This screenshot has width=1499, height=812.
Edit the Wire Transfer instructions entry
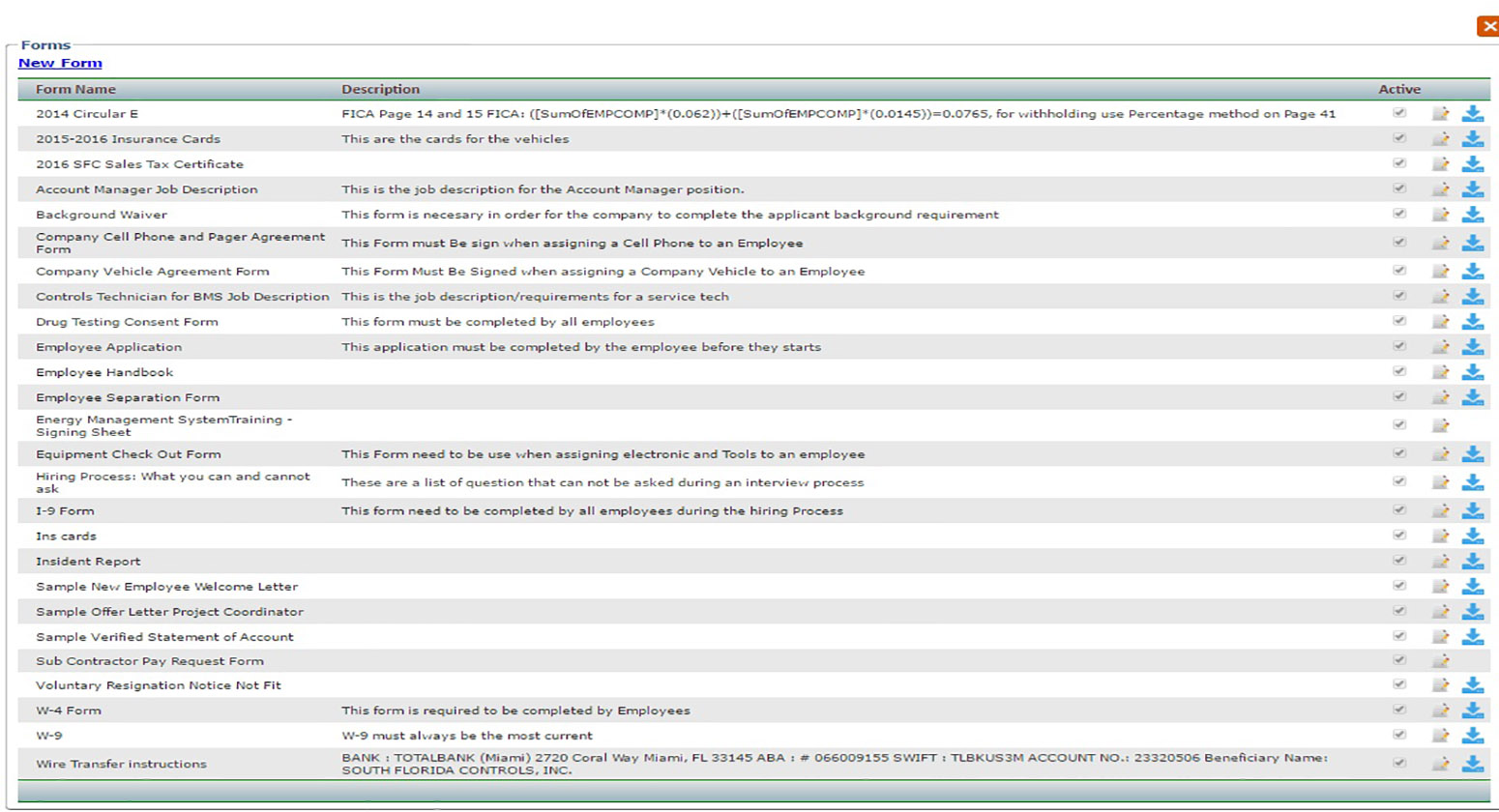click(1440, 764)
